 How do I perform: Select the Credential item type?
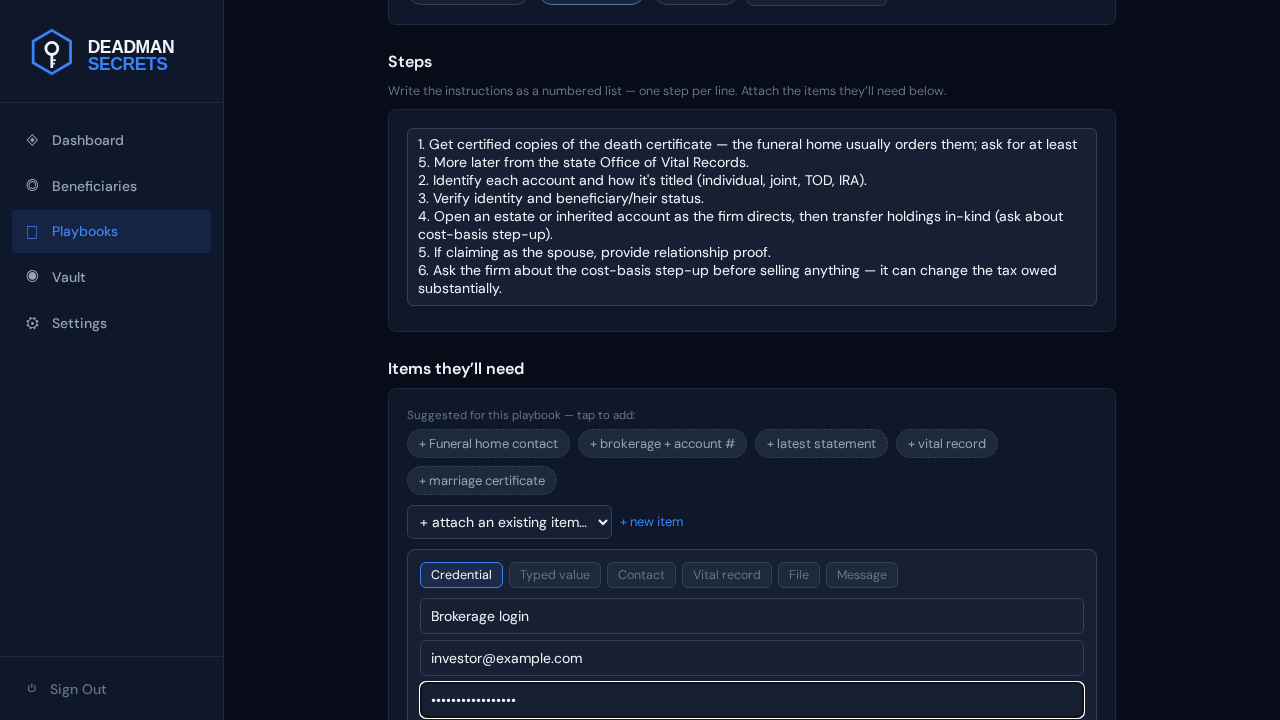(x=461, y=575)
